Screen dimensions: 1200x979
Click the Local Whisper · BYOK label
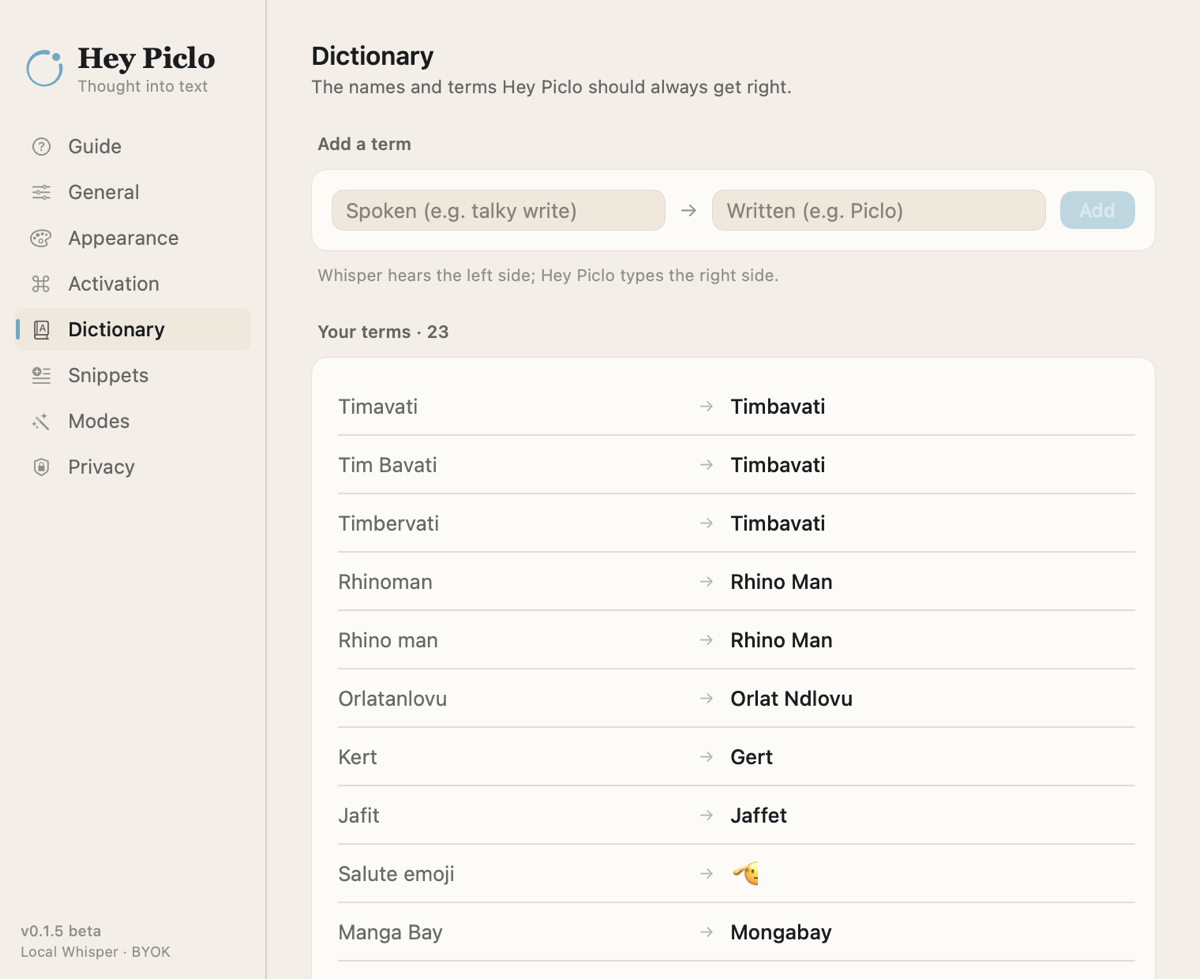click(x=95, y=952)
